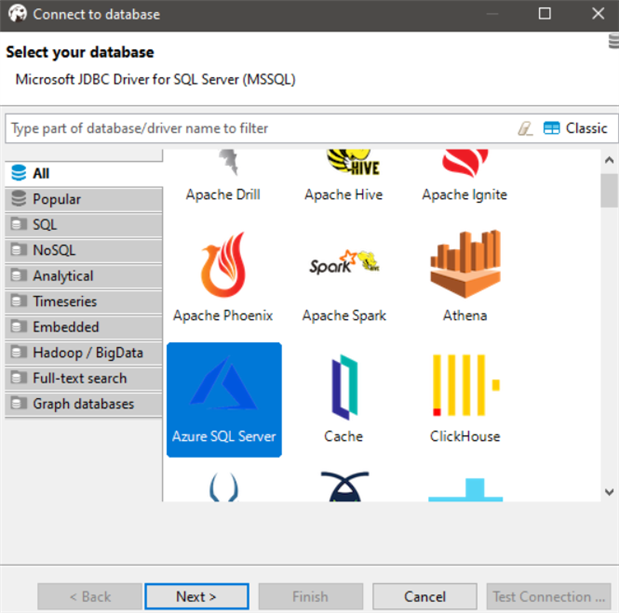Image resolution: width=619 pixels, height=613 pixels.
Task: Click the database name filter field
Action: [261, 128]
